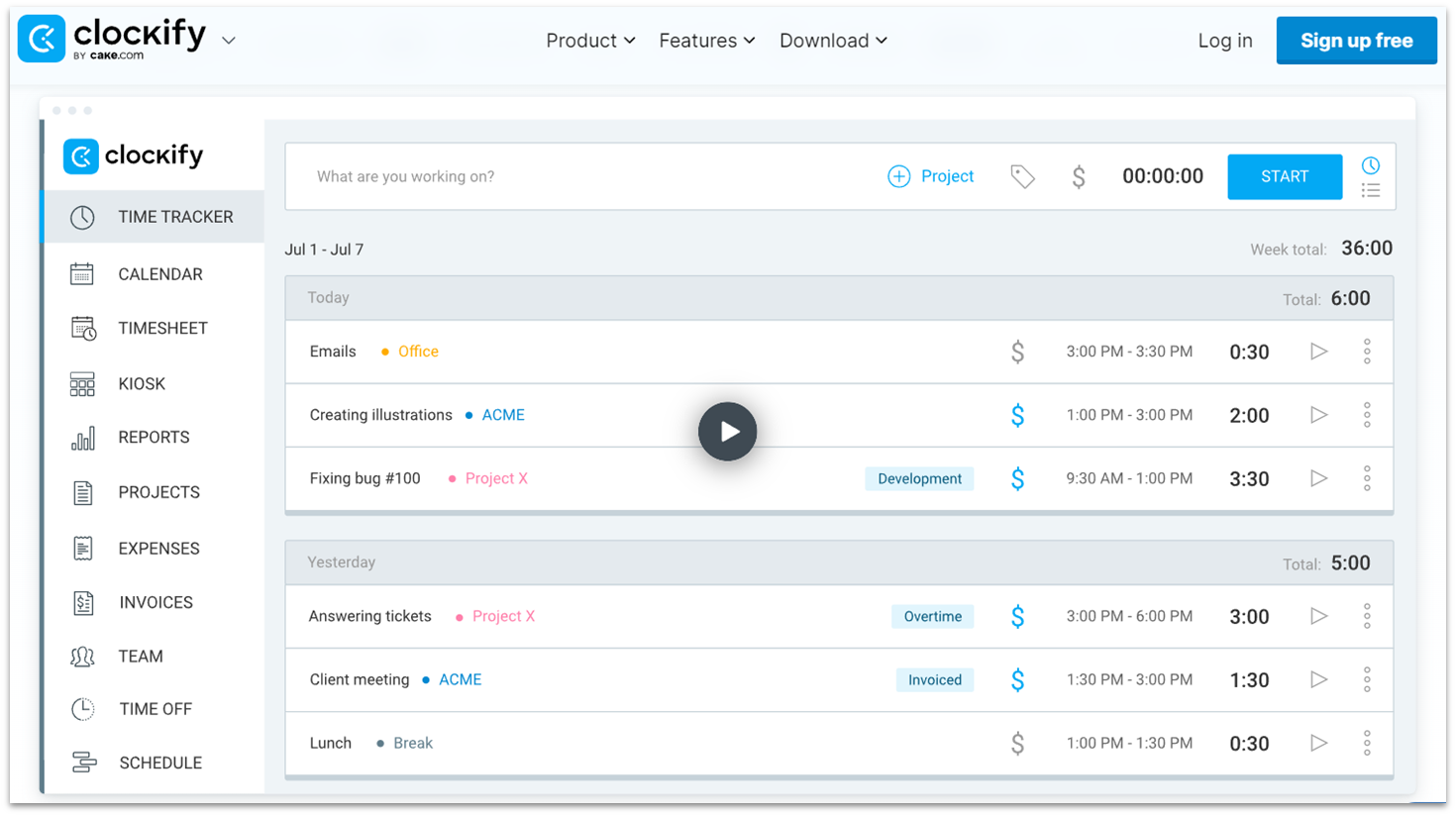
Task: Click the Clockify logo in header
Action: tap(112, 39)
